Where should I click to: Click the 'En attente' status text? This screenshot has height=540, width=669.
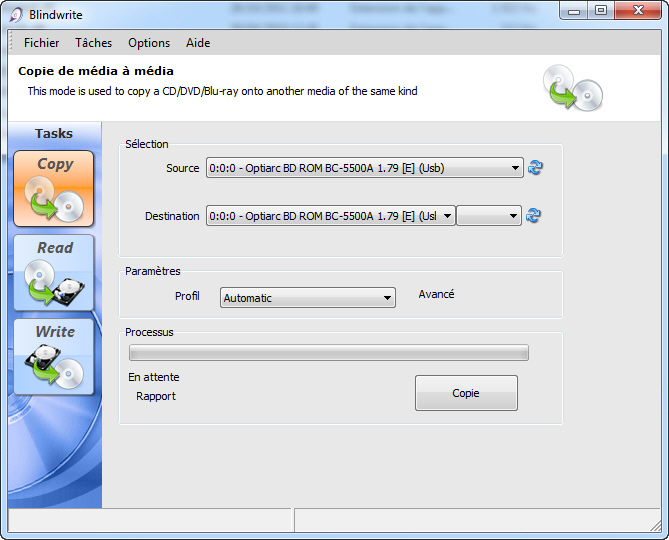pos(154,377)
